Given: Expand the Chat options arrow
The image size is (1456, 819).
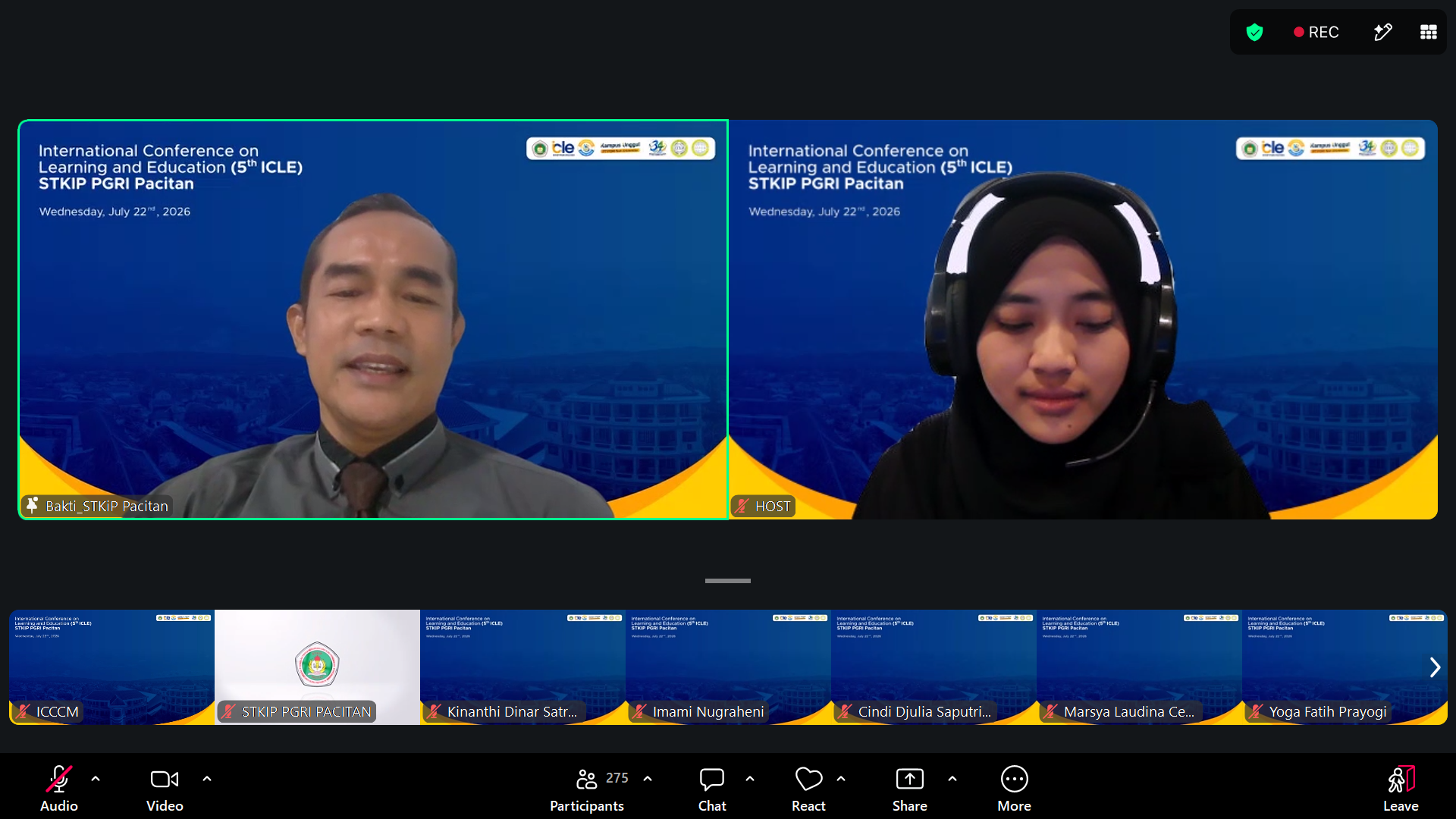Looking at the screenshot, I should point(750,779).
